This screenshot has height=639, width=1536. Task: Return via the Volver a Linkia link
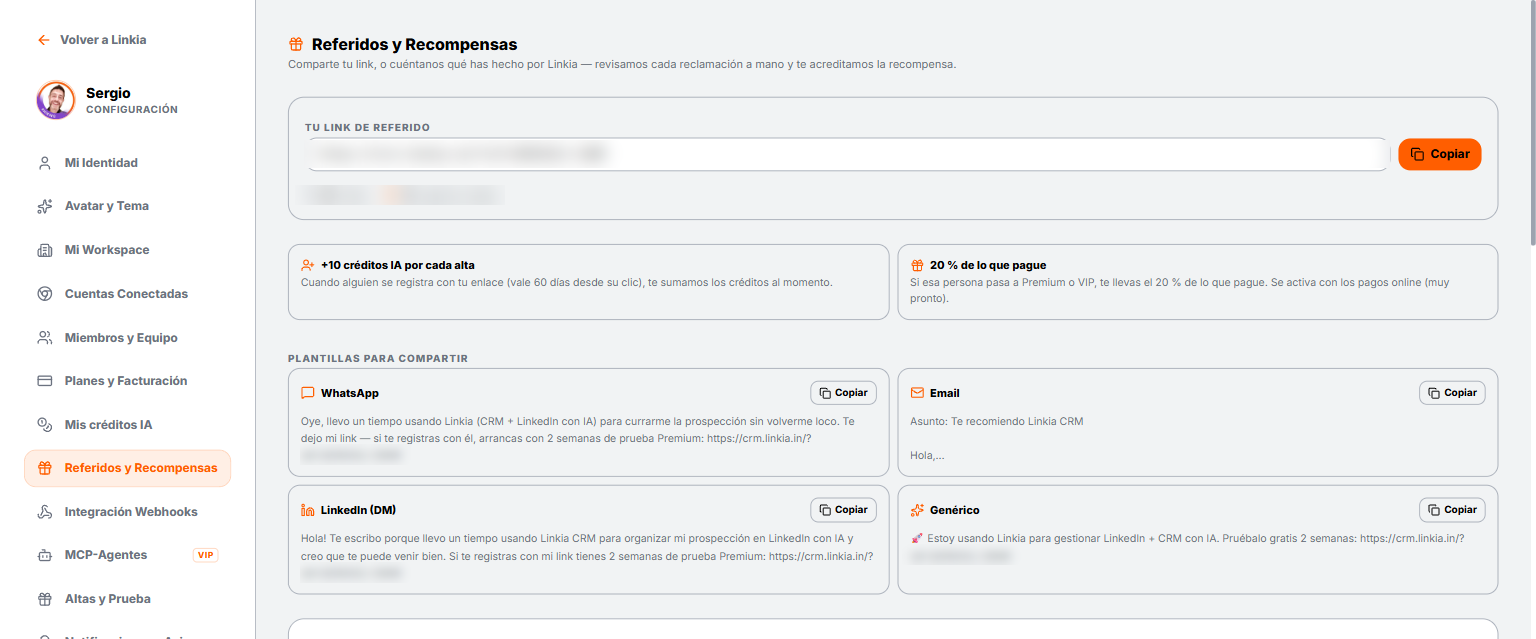pyautogui.click(x=92, y=40)
